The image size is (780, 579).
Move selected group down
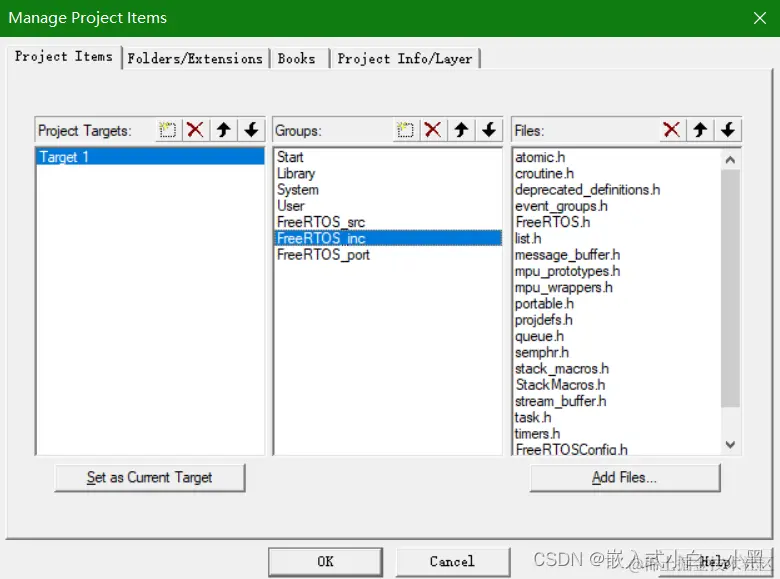489,130
